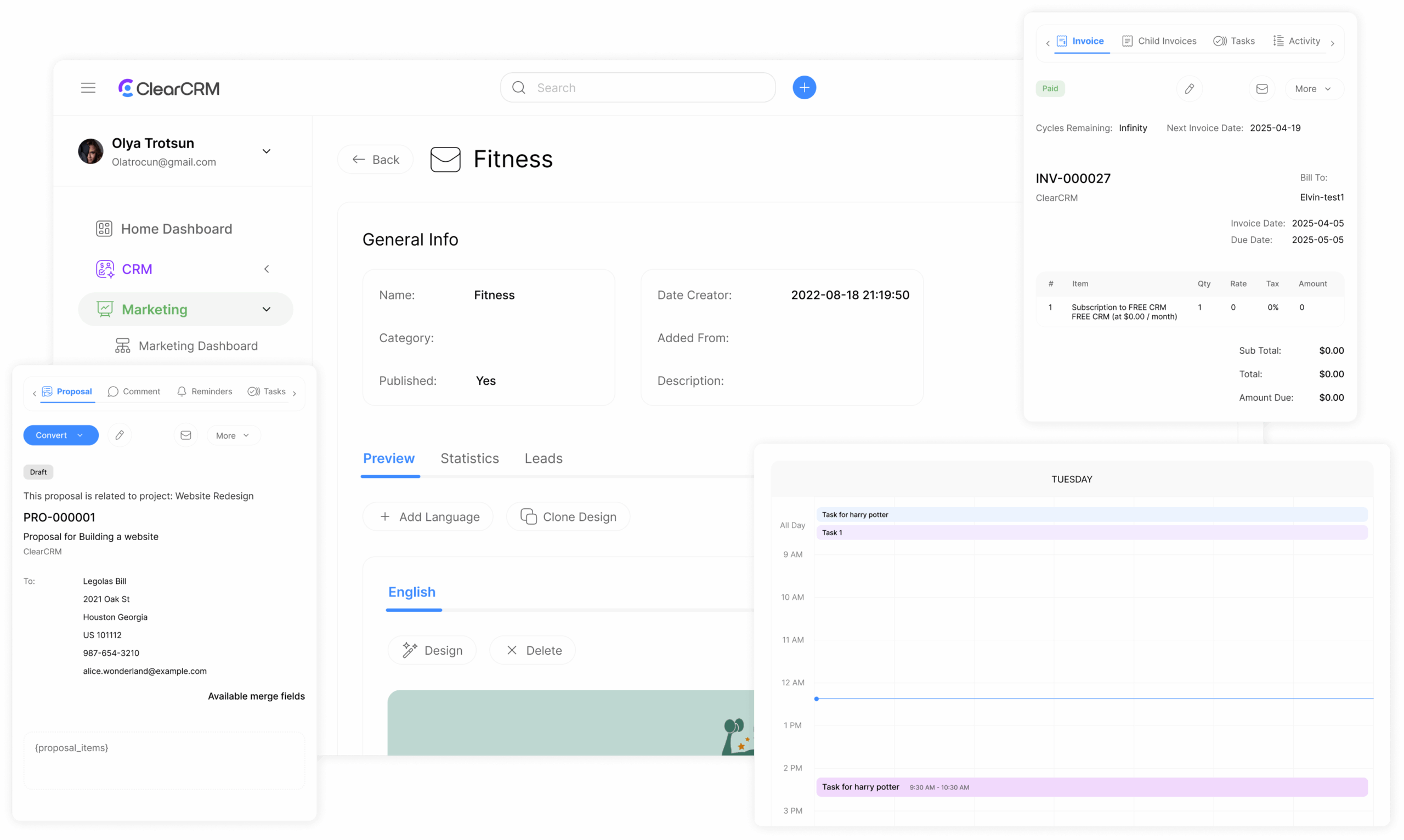Click the envelope email icon in invoice panel
1404x840 pixels.
click(1262, 89)
